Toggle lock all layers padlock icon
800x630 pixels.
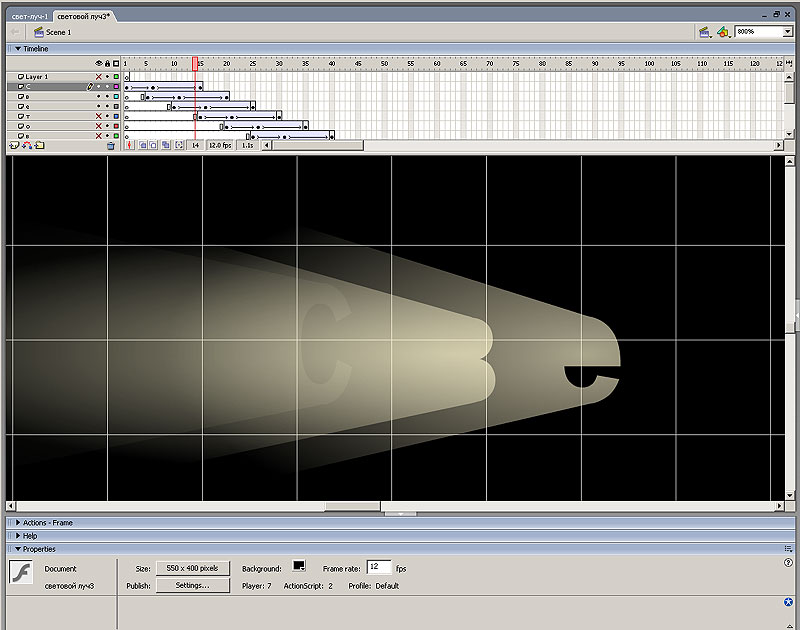(x=107, y=63)
